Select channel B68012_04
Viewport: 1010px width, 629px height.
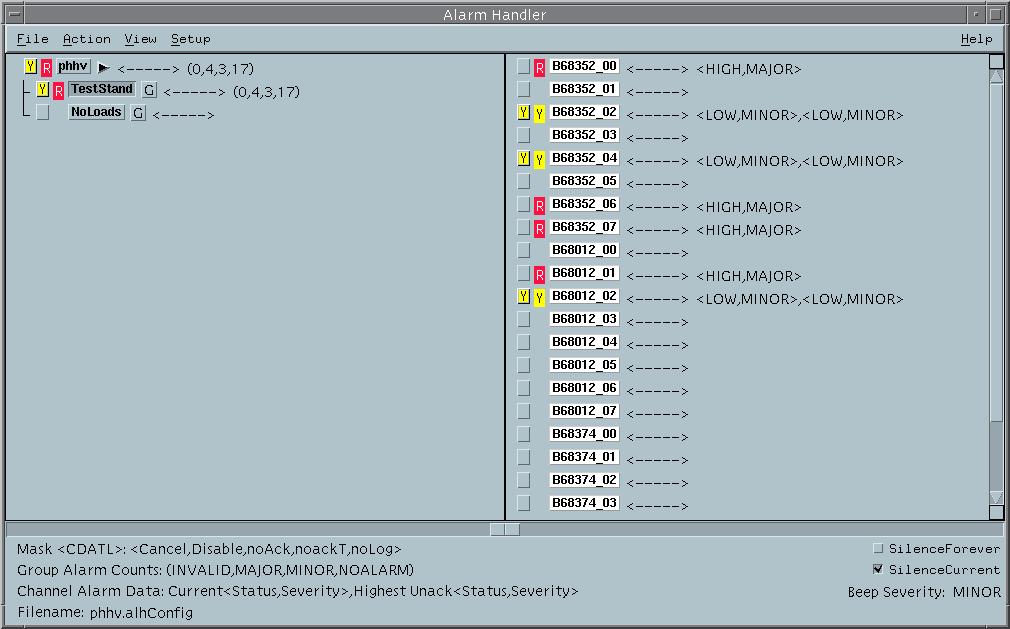(x=584, y=343)
